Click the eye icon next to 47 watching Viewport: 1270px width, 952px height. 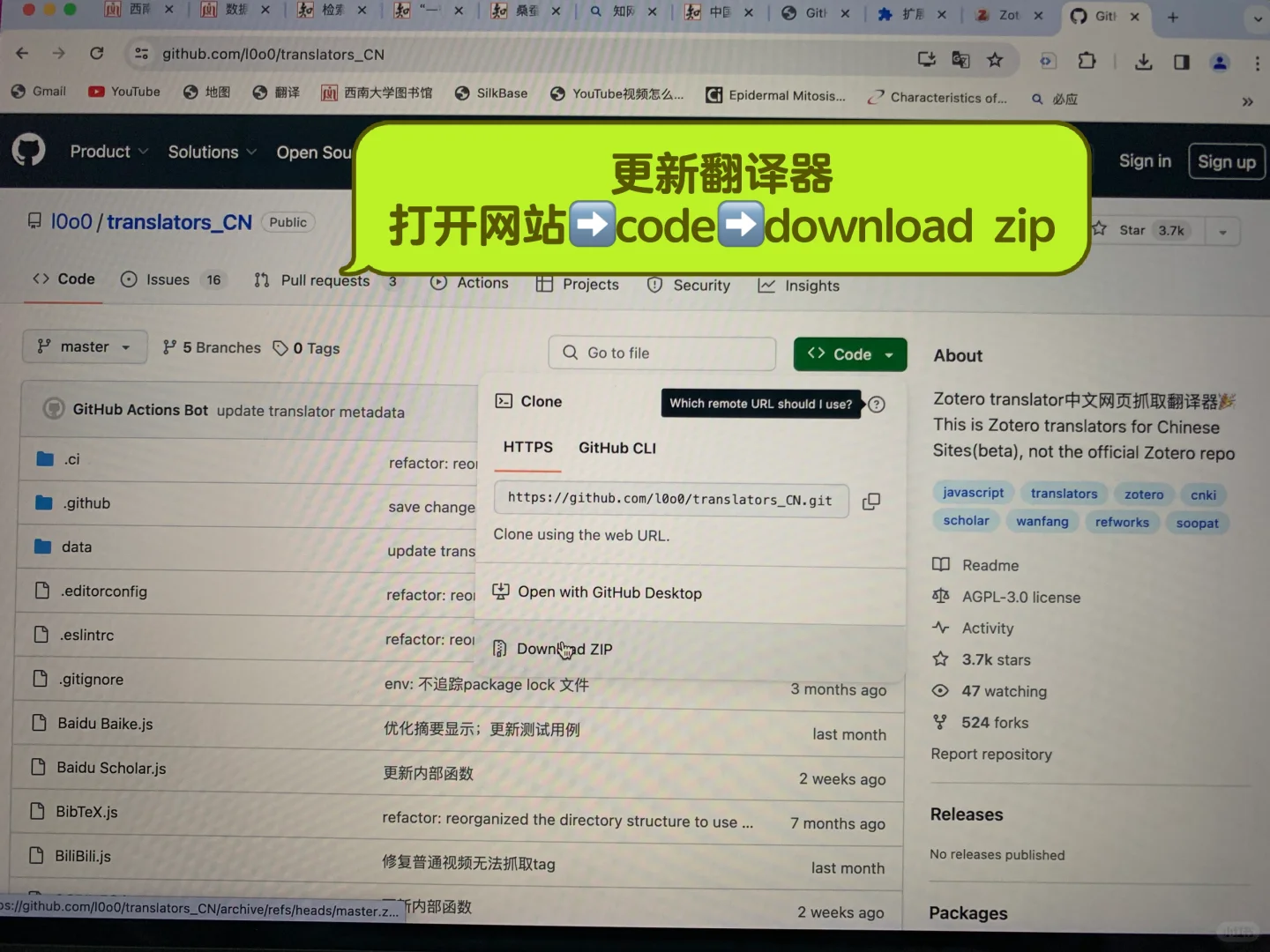click(940, 691)
